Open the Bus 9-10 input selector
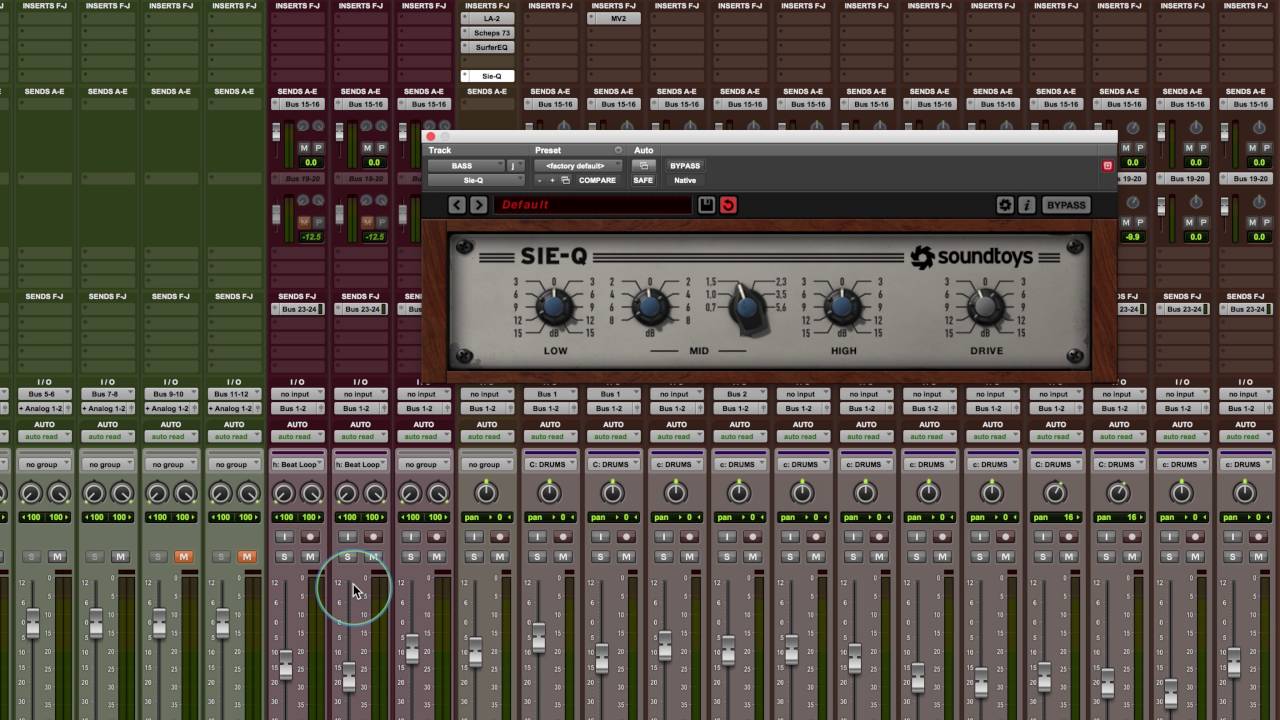The width and height of the screenshot is (1280, 720). tap(170, 394)
